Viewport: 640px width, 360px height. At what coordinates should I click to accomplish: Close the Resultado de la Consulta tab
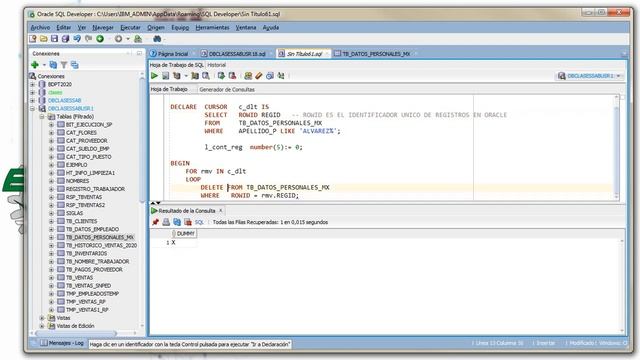tap(221, 211)
